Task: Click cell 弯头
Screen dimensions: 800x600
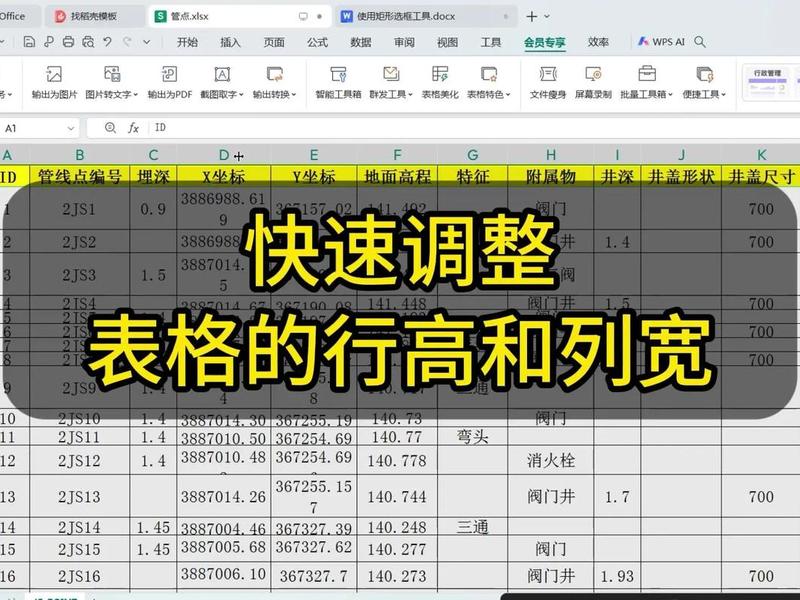Action: [x=472, y=437]
